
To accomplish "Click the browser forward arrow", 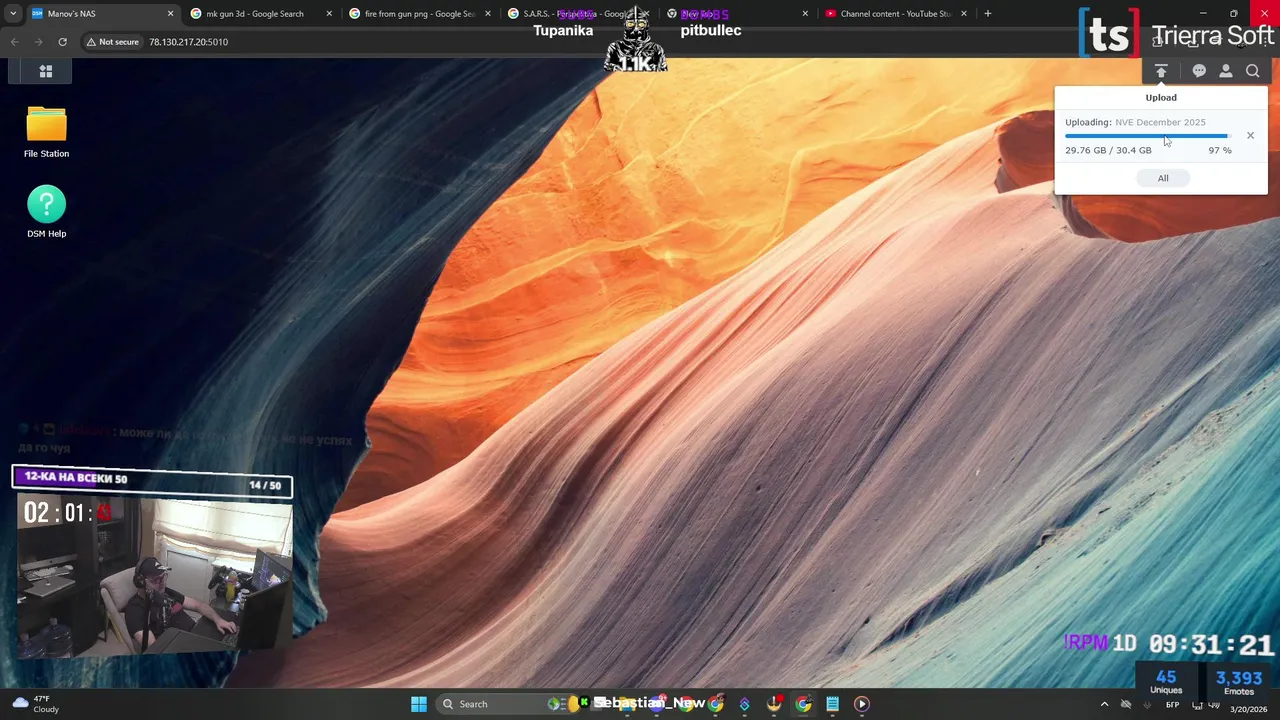I will point(38,42).
